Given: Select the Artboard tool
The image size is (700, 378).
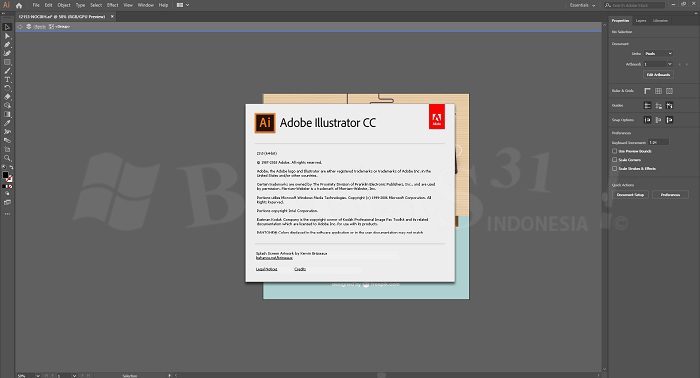Looking at the screenshot, I should (7, 149).
